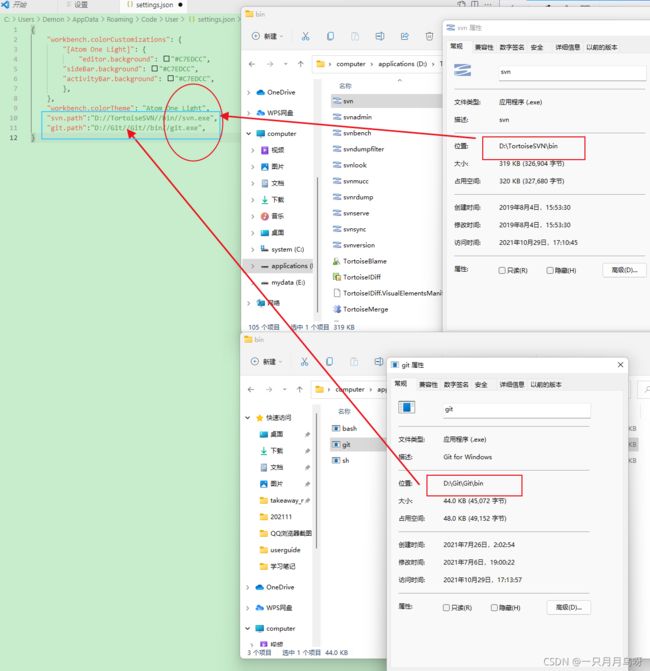Open userguide folder in lower quick access
This screenshot has width=650, height=671.
[280, 550]
